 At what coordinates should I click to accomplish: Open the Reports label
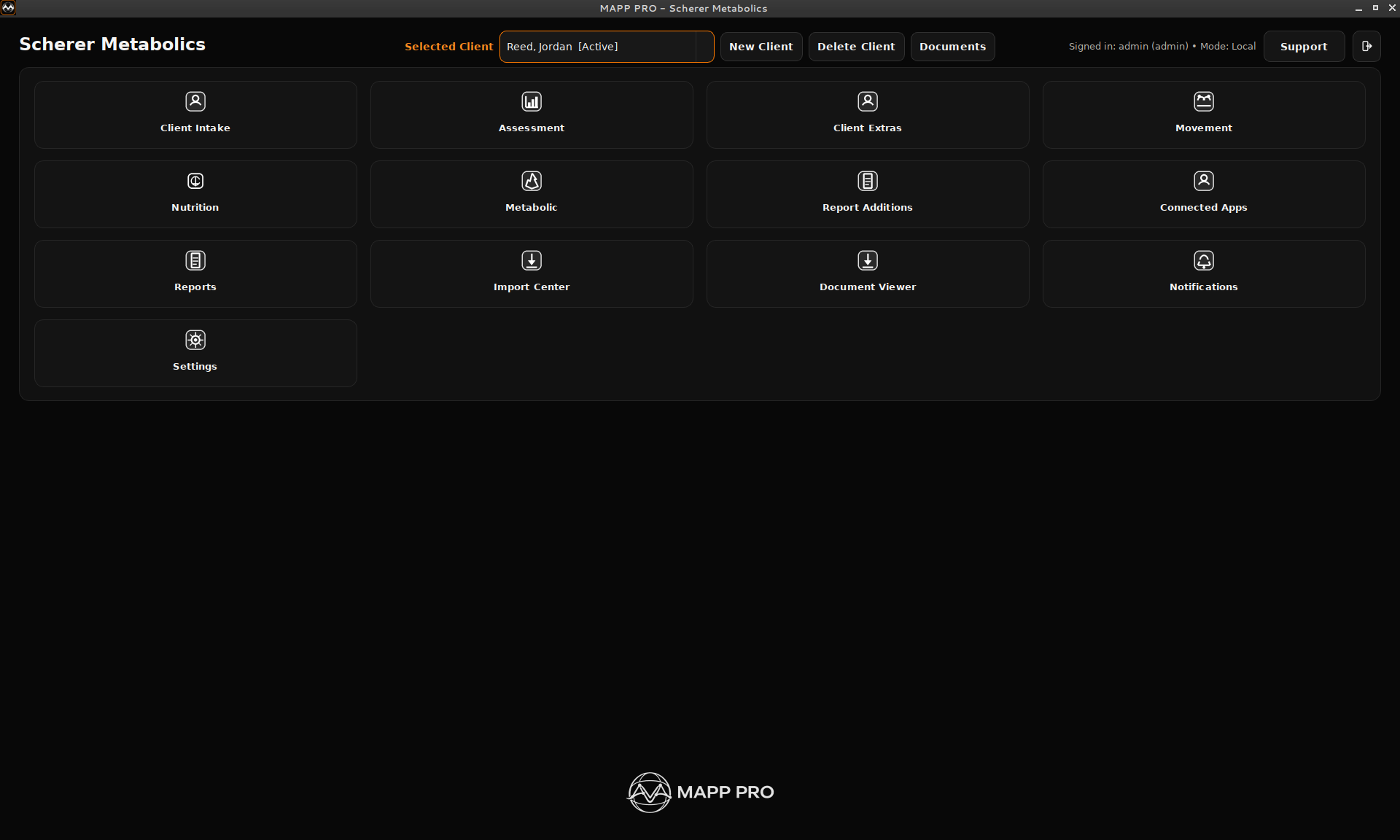tap(195, 287)
